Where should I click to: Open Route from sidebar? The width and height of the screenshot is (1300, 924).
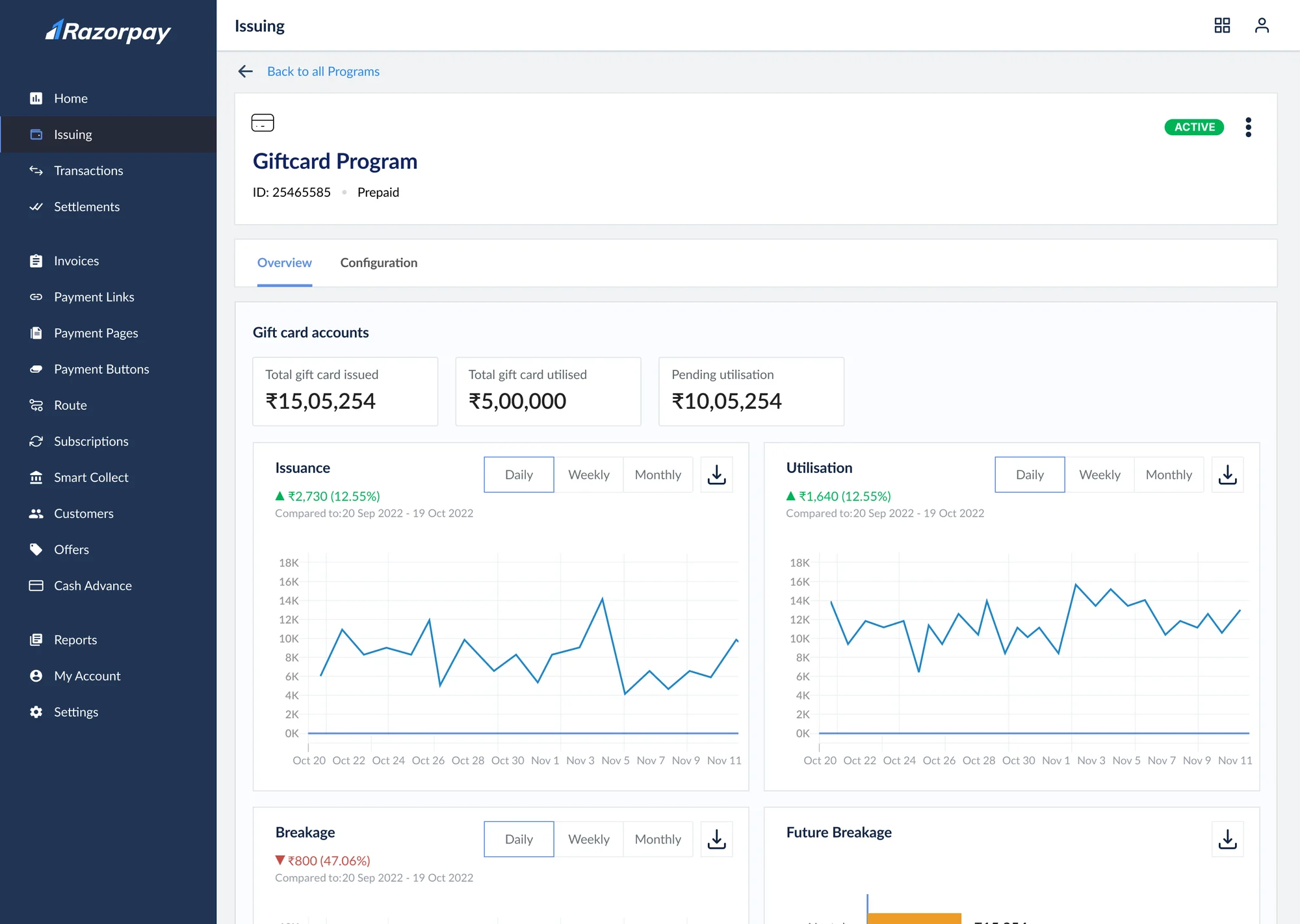(x=108, y=405)
